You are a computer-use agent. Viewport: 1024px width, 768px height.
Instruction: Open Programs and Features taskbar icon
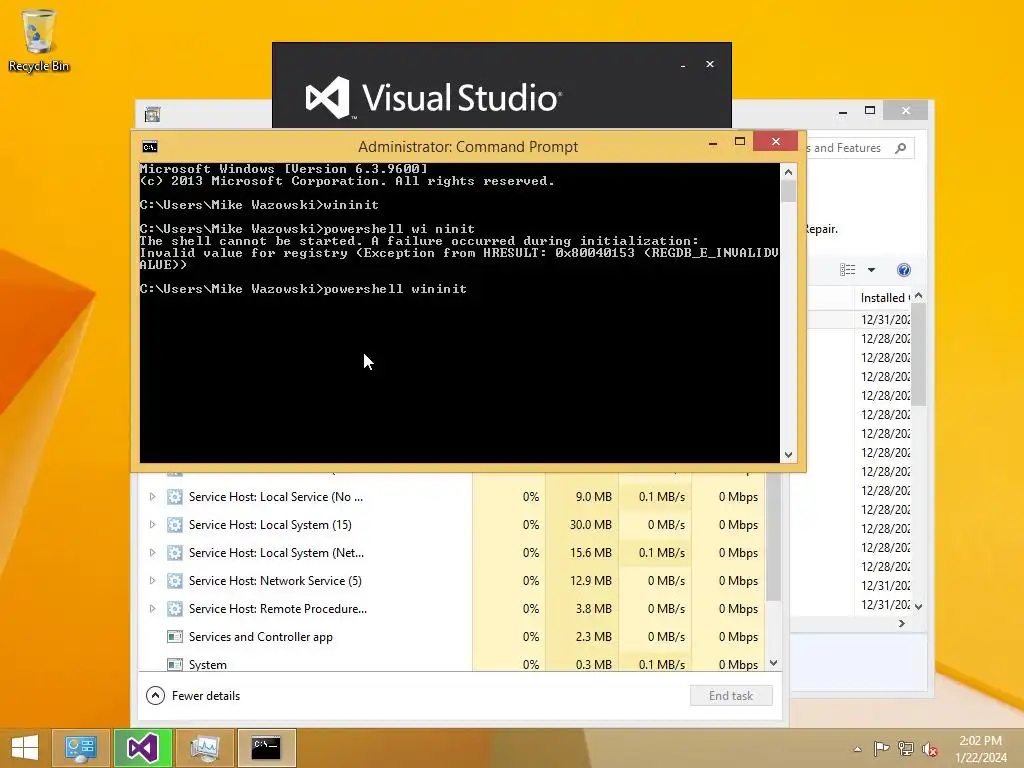pos(80,747)
